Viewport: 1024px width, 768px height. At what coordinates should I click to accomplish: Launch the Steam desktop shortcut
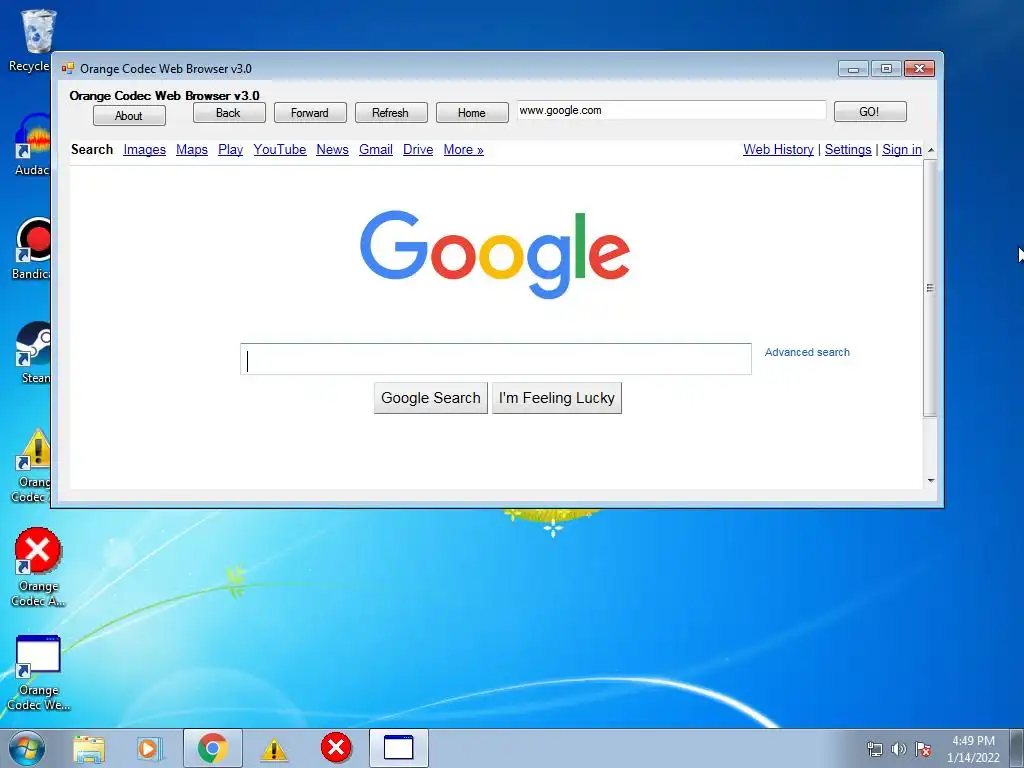pos(34,352)
